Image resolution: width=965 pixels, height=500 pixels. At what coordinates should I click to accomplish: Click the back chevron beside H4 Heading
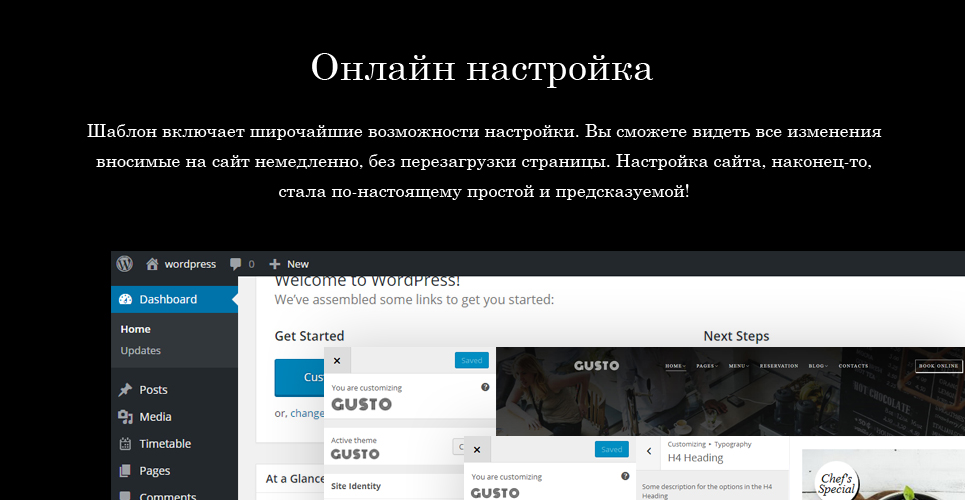(x=649, y=451)
